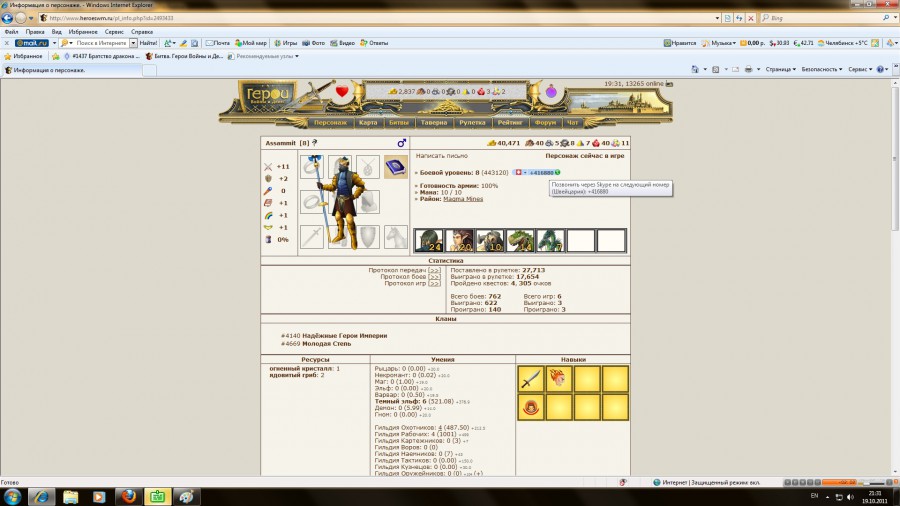Open the Сервис menu in menu bar
The image size is (900, 506).
coord(114,32)
